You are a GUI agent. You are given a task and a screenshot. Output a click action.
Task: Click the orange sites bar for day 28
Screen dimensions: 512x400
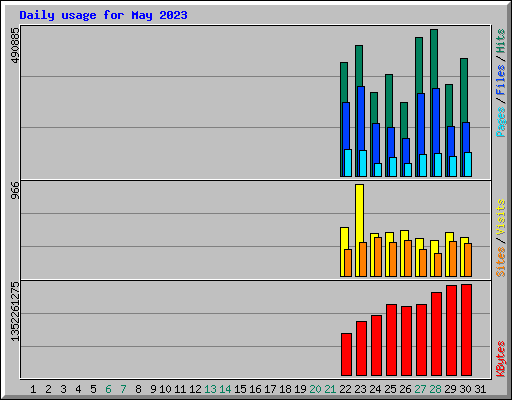[x=438, y=265]
